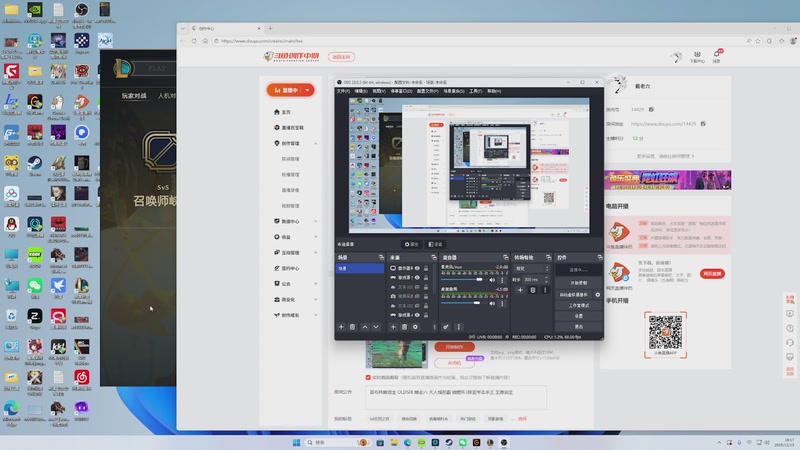The image size is (800, 450).
Task: Toggle lock on top source row
Action: 426,268
